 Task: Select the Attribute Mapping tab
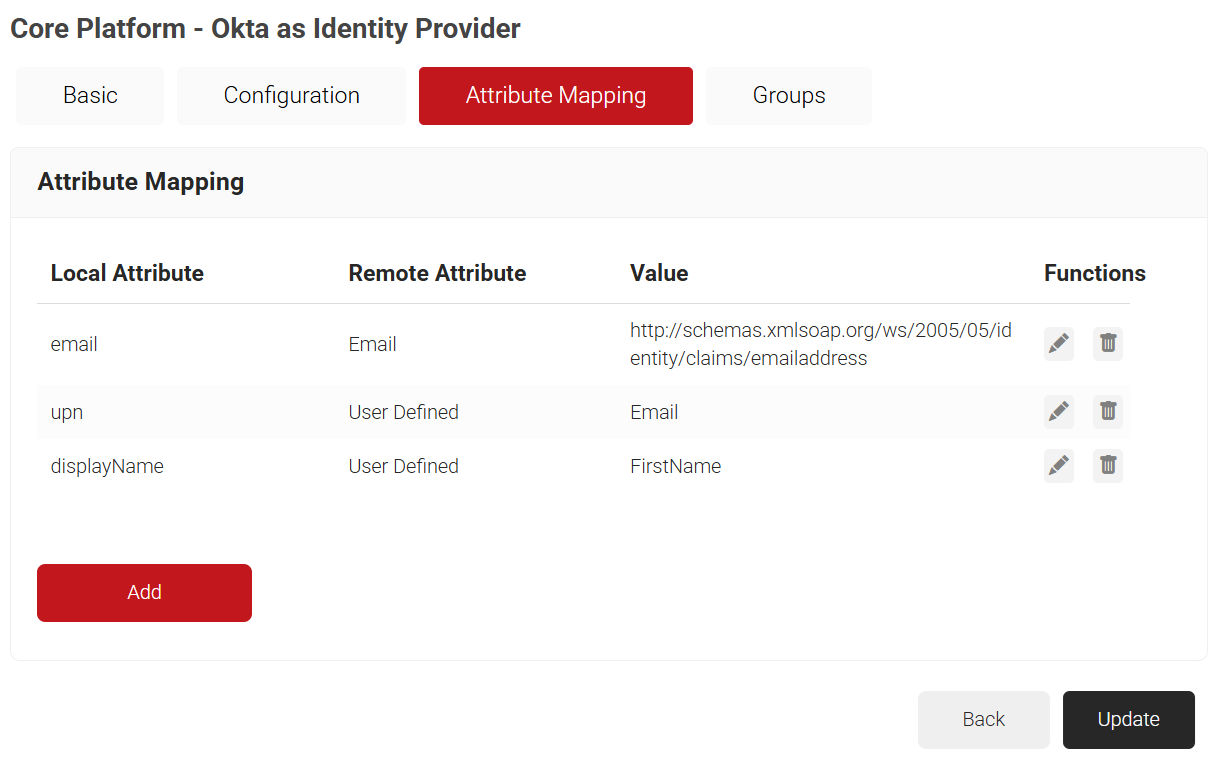pos(555,96)
